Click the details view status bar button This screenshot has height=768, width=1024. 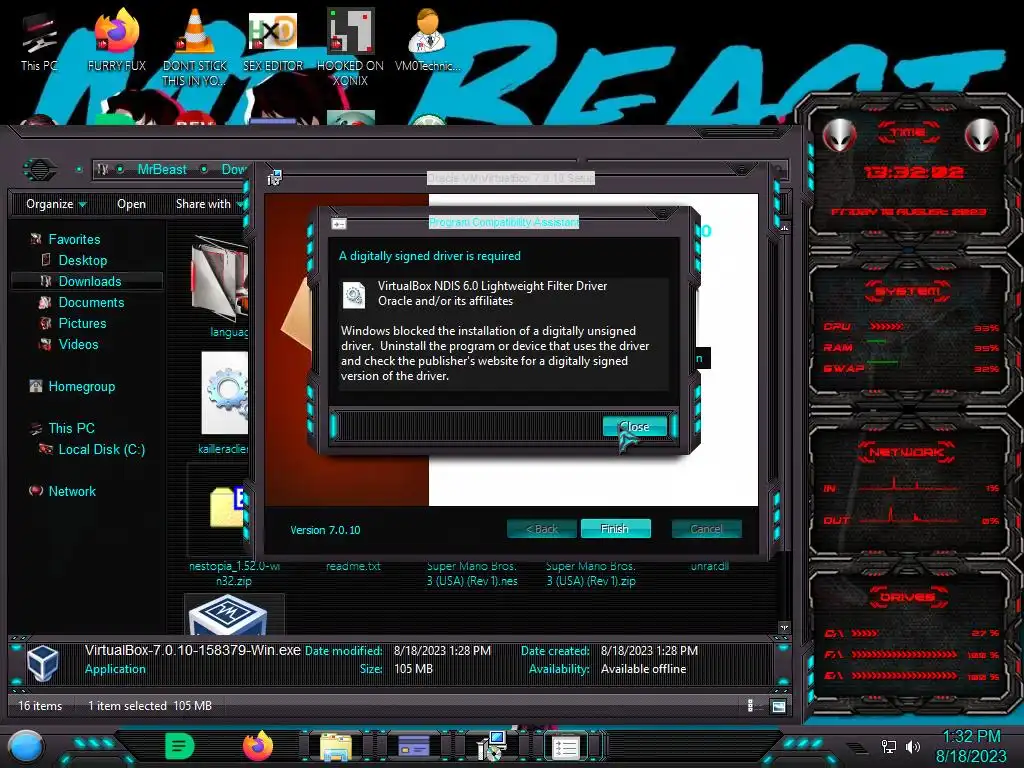[x=750, y=705]
